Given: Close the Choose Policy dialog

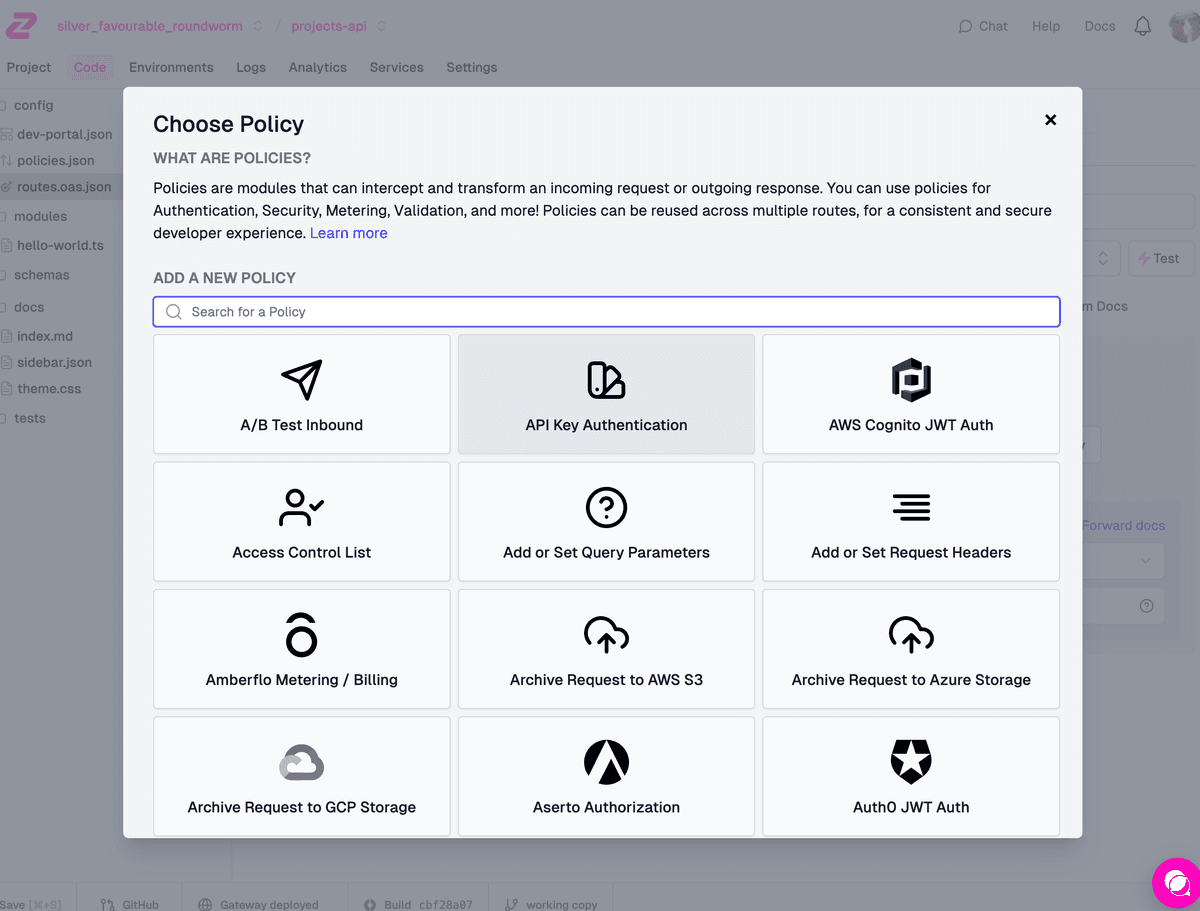Looking at the screenshot, I should pyautogui.click(x=1050, y=120).
